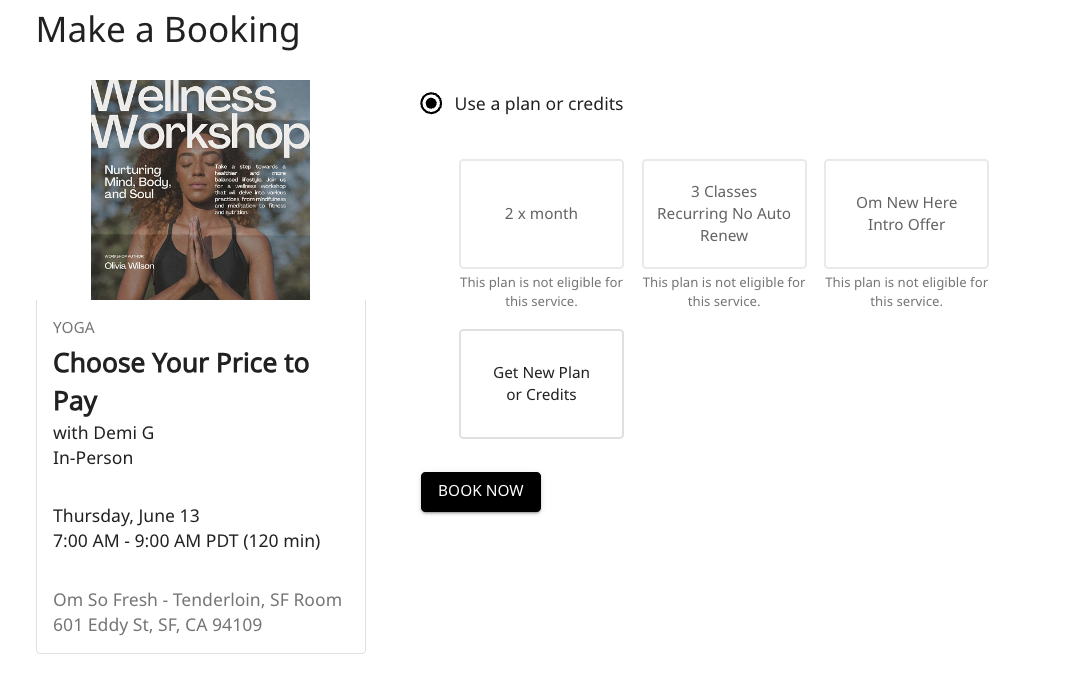
Task: Pick the "3 Classes Recurring No Auto Renew" plan
Action: click(723, 214)
